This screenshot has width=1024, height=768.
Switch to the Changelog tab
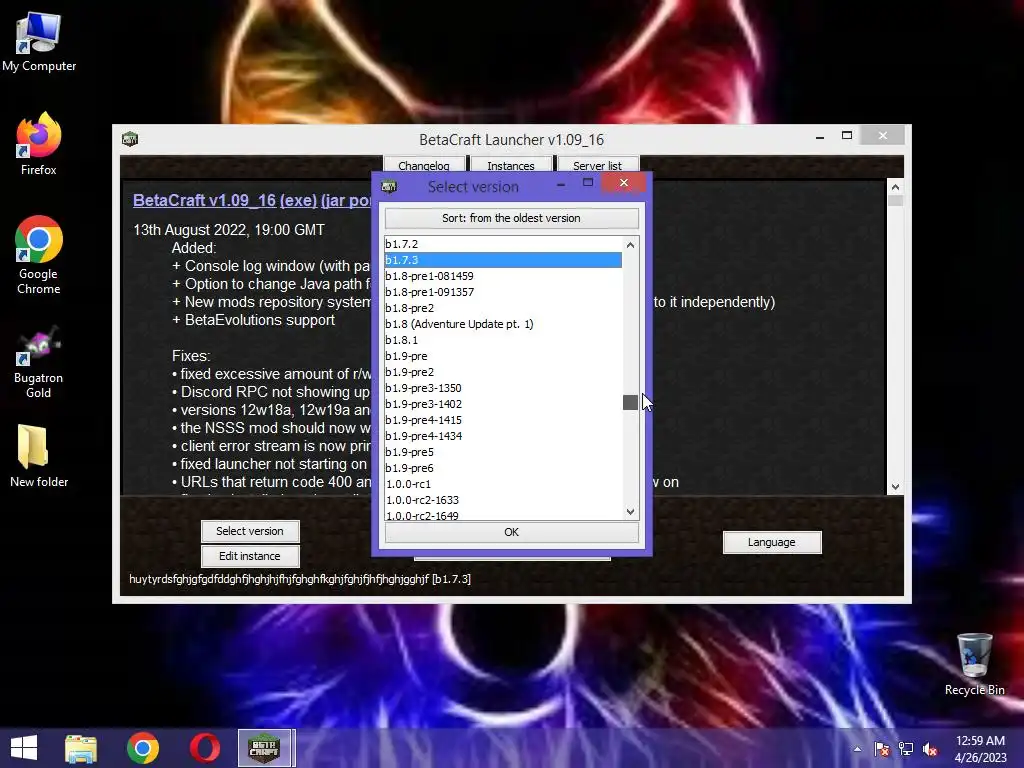(x=424, y=165)
